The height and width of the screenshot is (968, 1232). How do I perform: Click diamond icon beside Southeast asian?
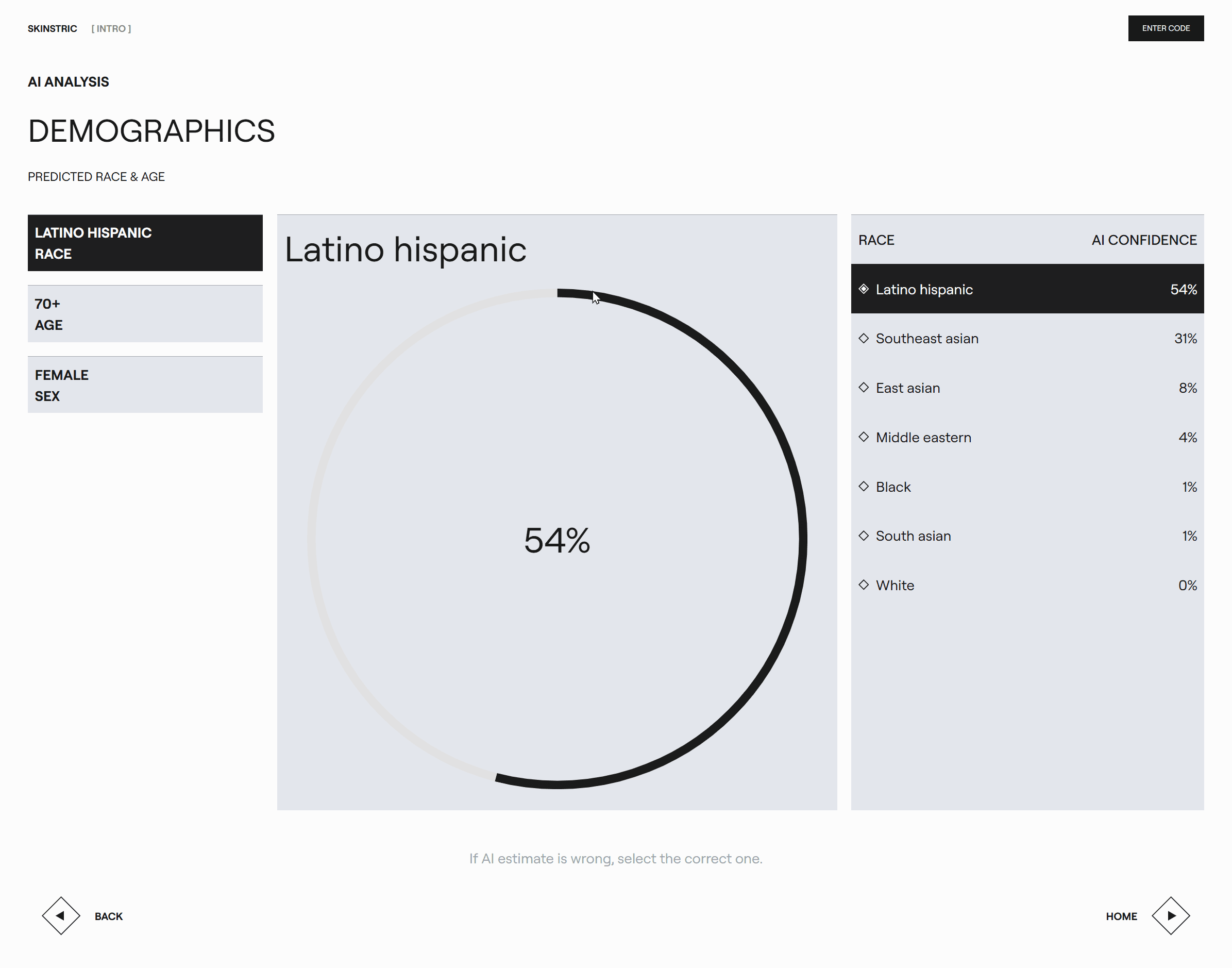click(x=864, y=338)
